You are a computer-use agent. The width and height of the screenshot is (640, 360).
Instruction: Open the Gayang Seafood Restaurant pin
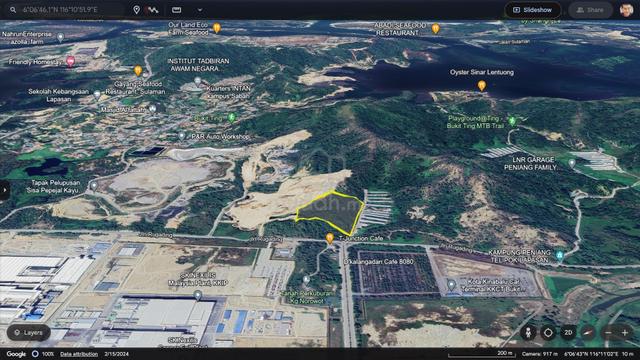coord(138,71)
